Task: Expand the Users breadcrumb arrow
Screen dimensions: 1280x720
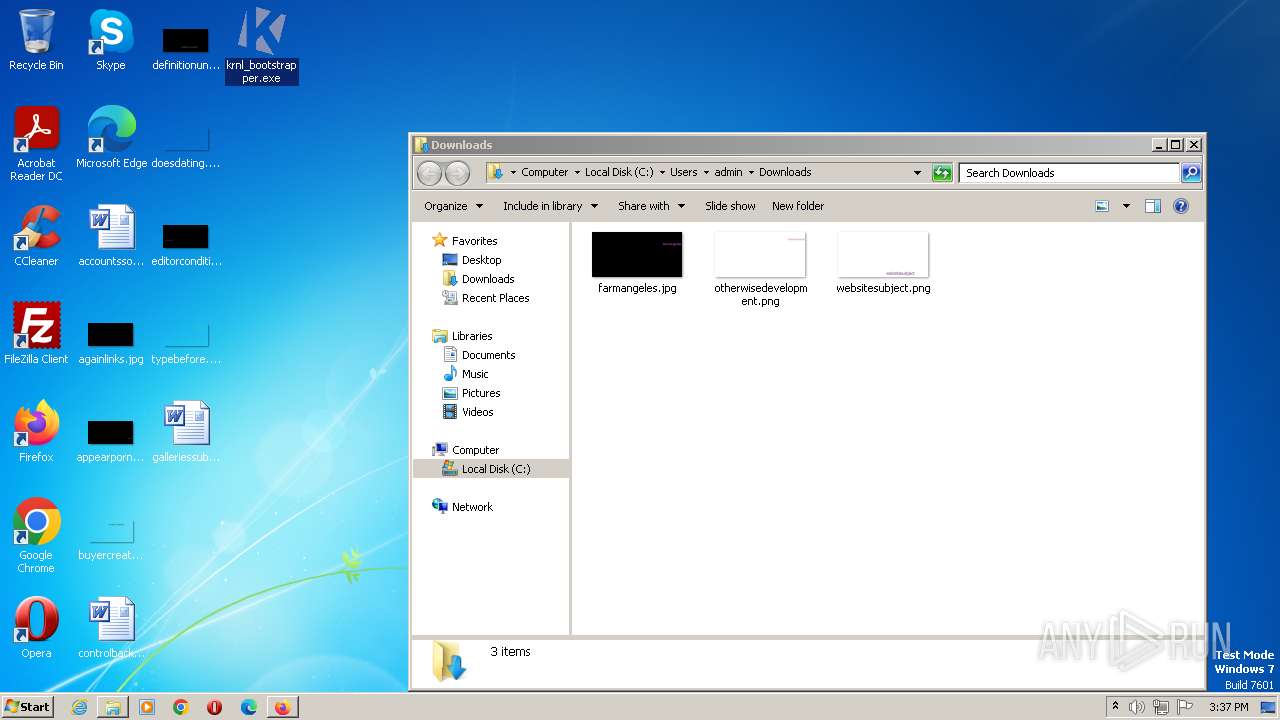Action: click(706, 173)
